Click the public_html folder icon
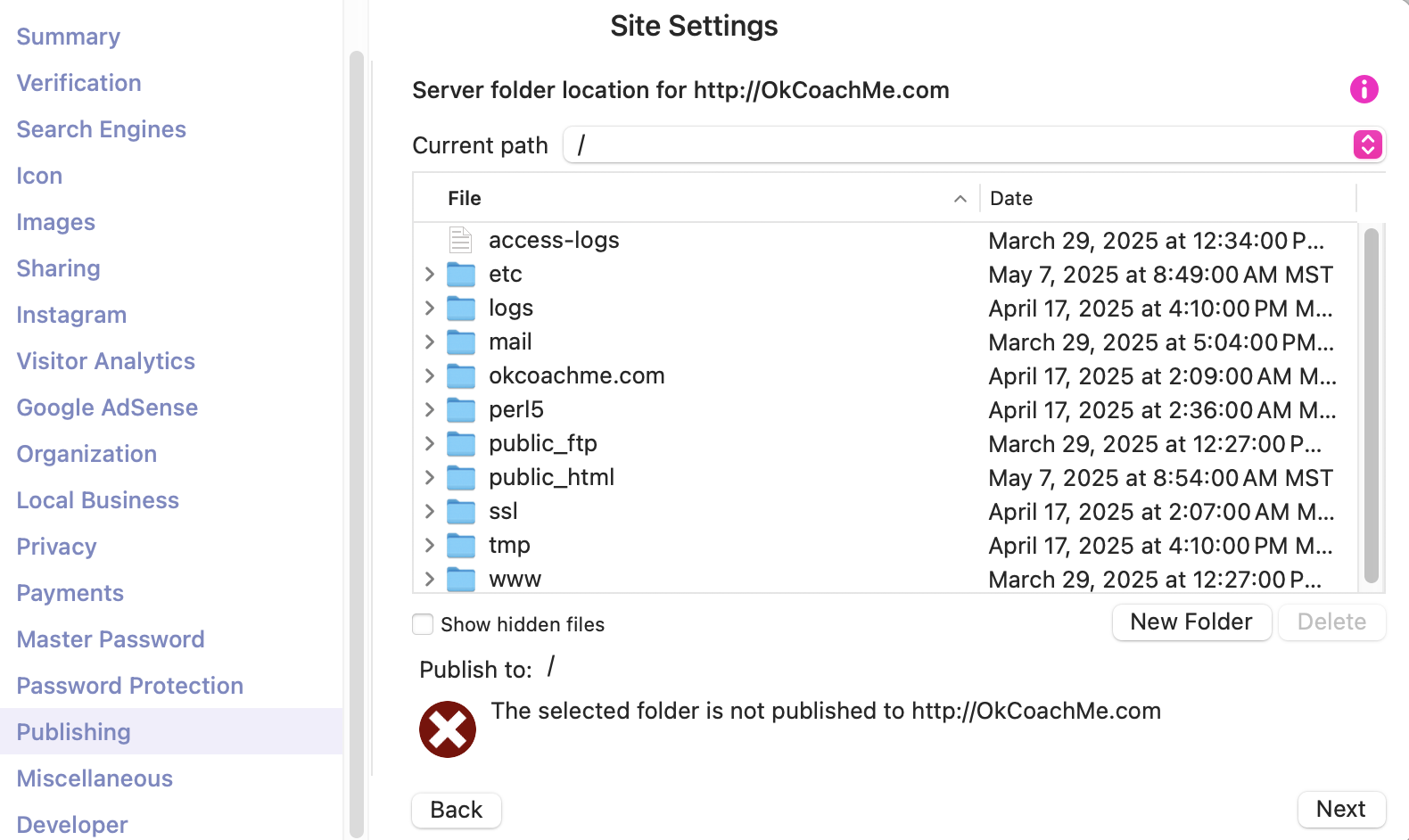 coord(461,478)
